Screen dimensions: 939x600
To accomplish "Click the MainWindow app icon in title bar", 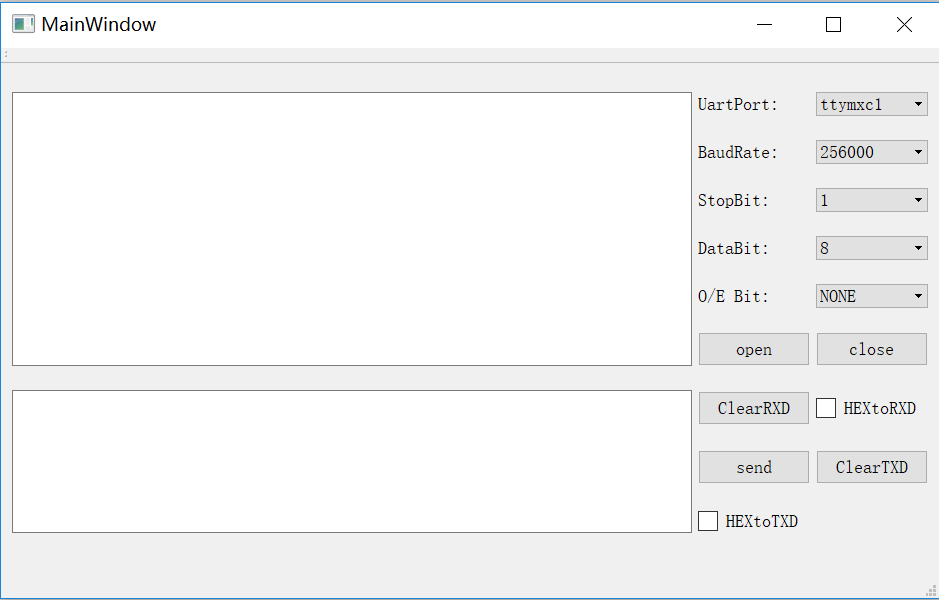I will pos(23,25).
